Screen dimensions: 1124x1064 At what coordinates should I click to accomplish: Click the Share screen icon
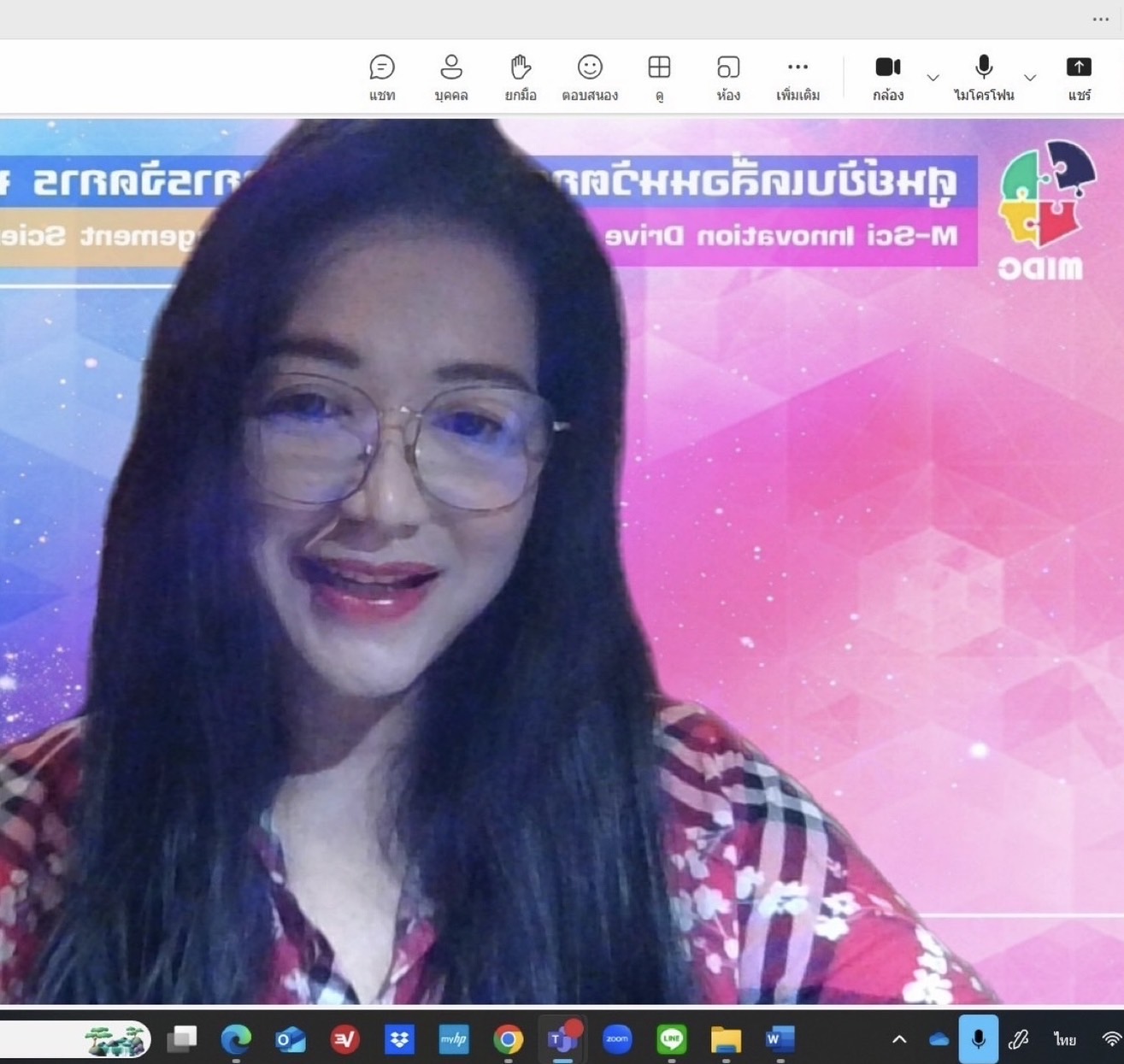(x=1079, y=77)
